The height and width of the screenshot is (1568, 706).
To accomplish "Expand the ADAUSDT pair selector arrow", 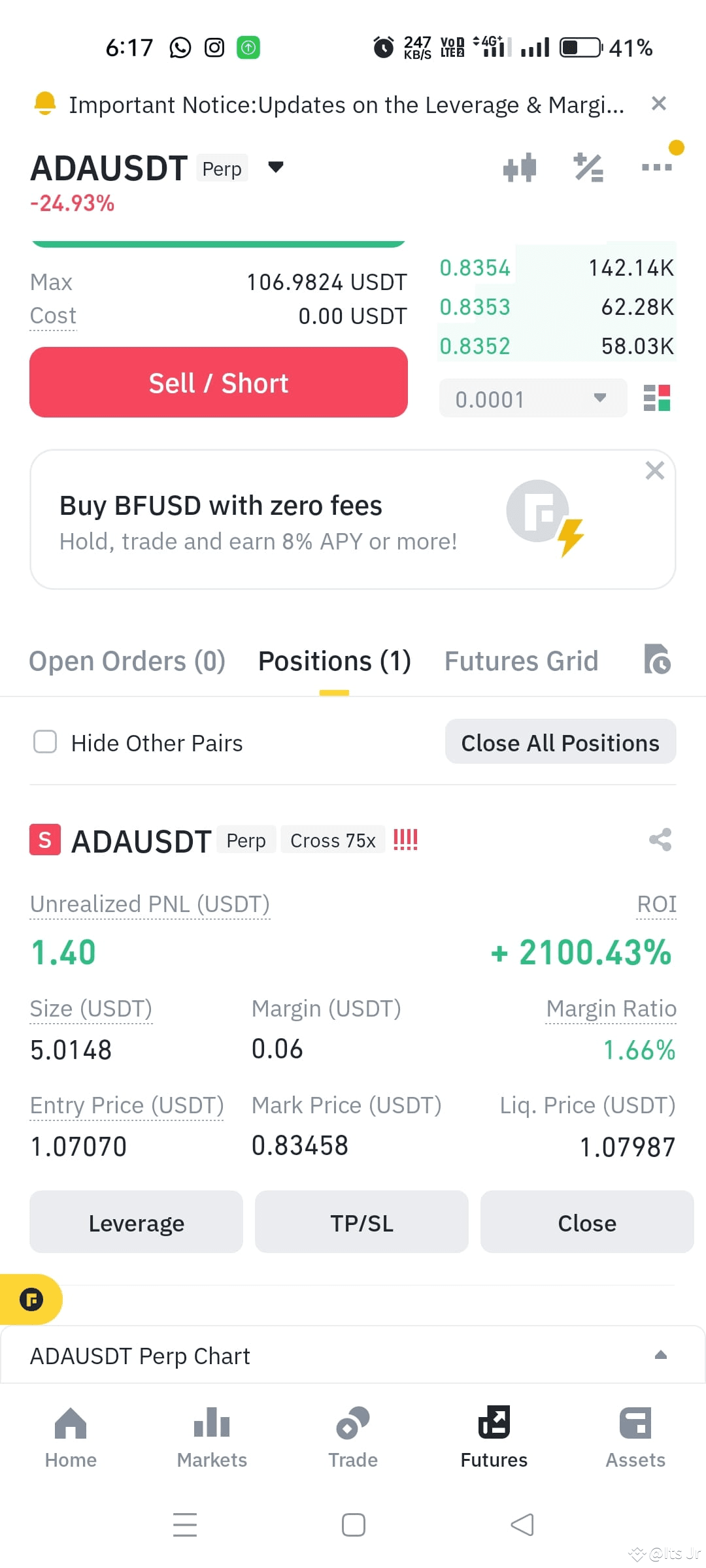I will [x=276, y=167].
